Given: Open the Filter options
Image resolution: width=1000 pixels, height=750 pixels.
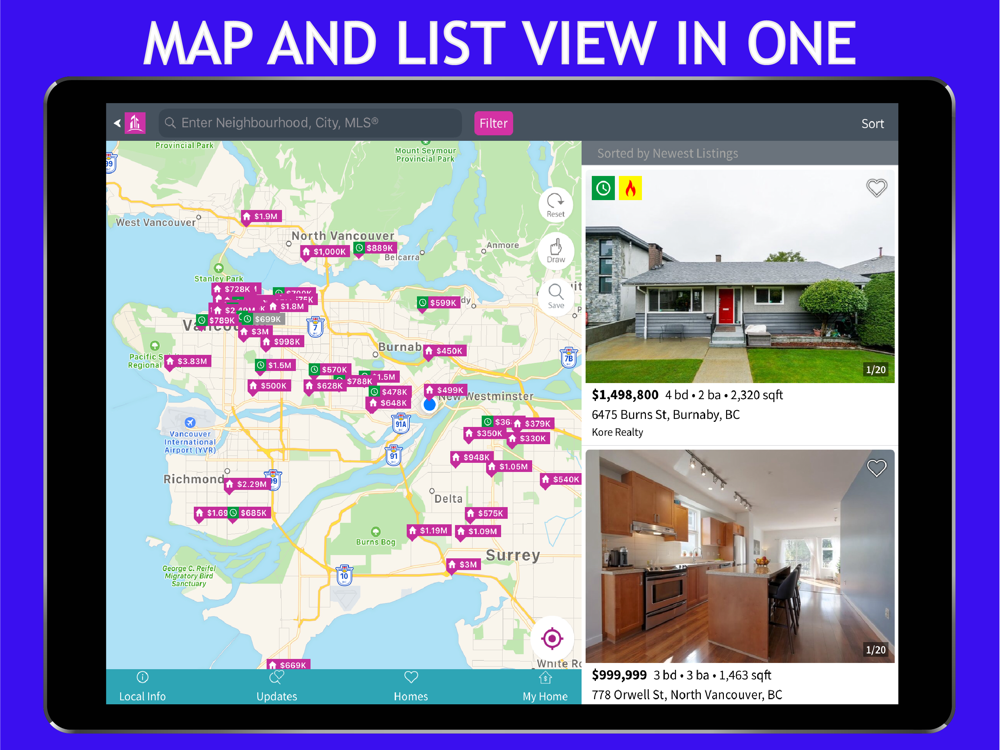Looking at the screenshot, I should [493, 123].
